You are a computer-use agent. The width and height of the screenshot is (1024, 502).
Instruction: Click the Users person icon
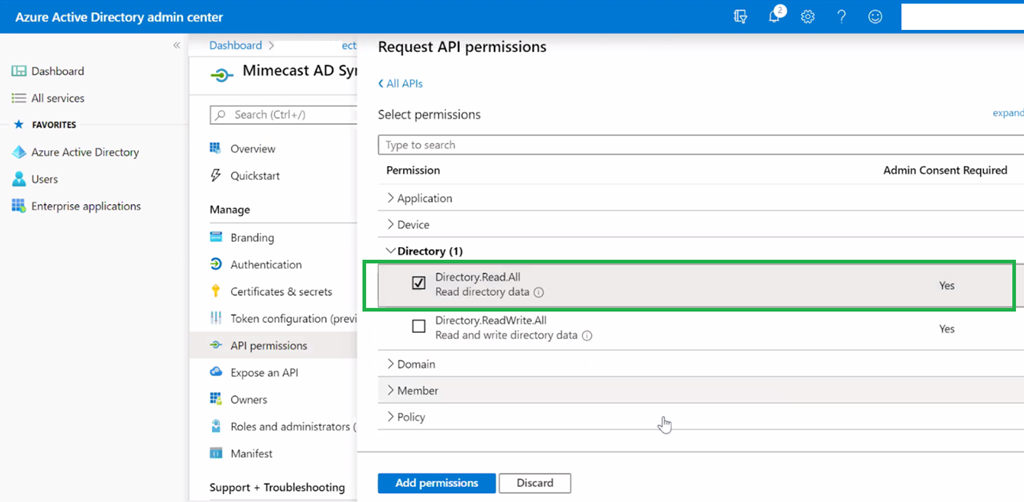(19, 179)
